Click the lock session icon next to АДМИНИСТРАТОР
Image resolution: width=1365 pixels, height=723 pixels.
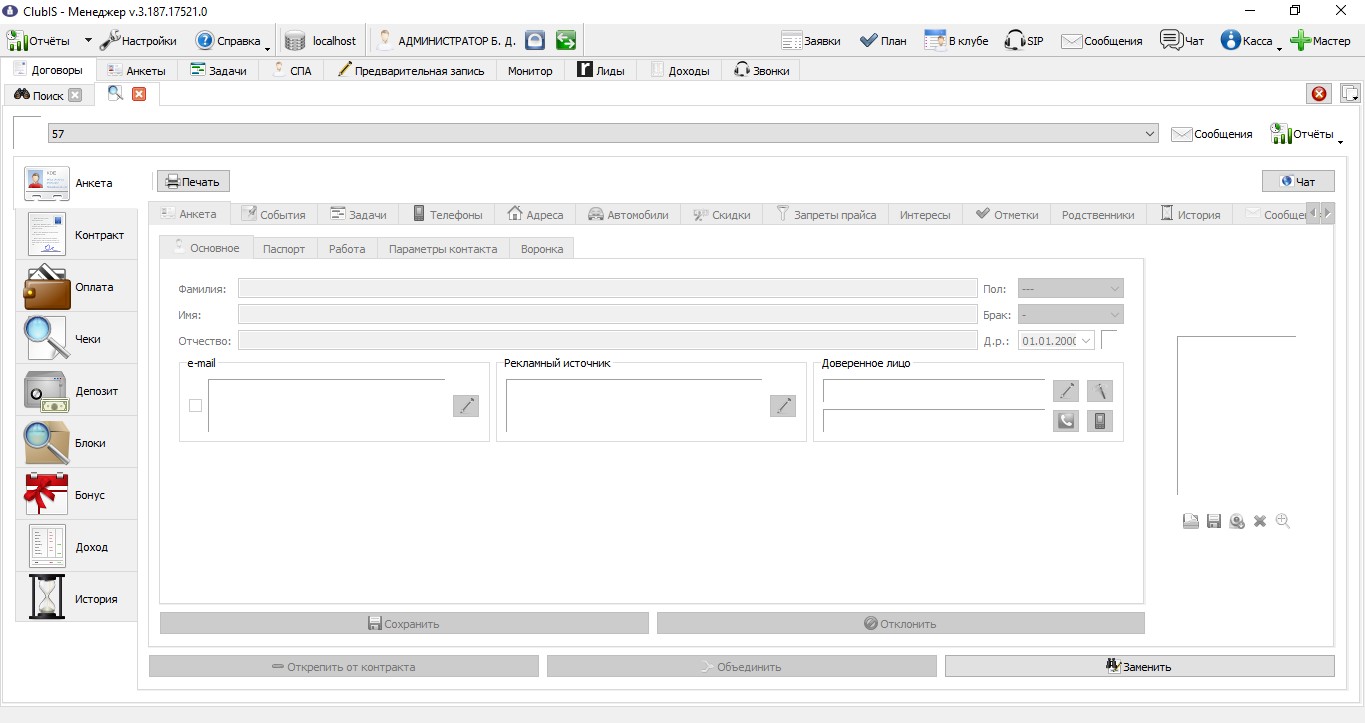[536, 41]
